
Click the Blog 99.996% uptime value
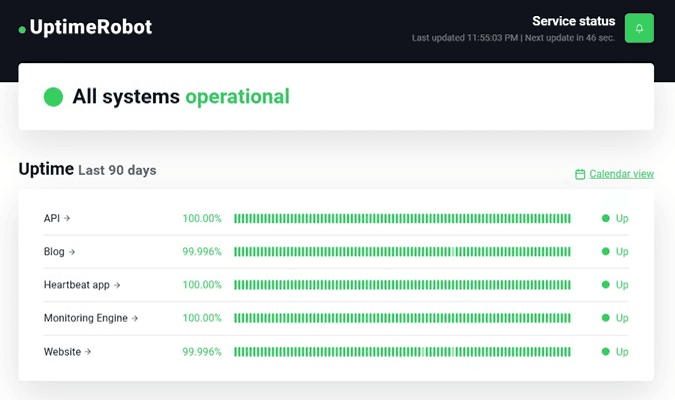point(202,251)
